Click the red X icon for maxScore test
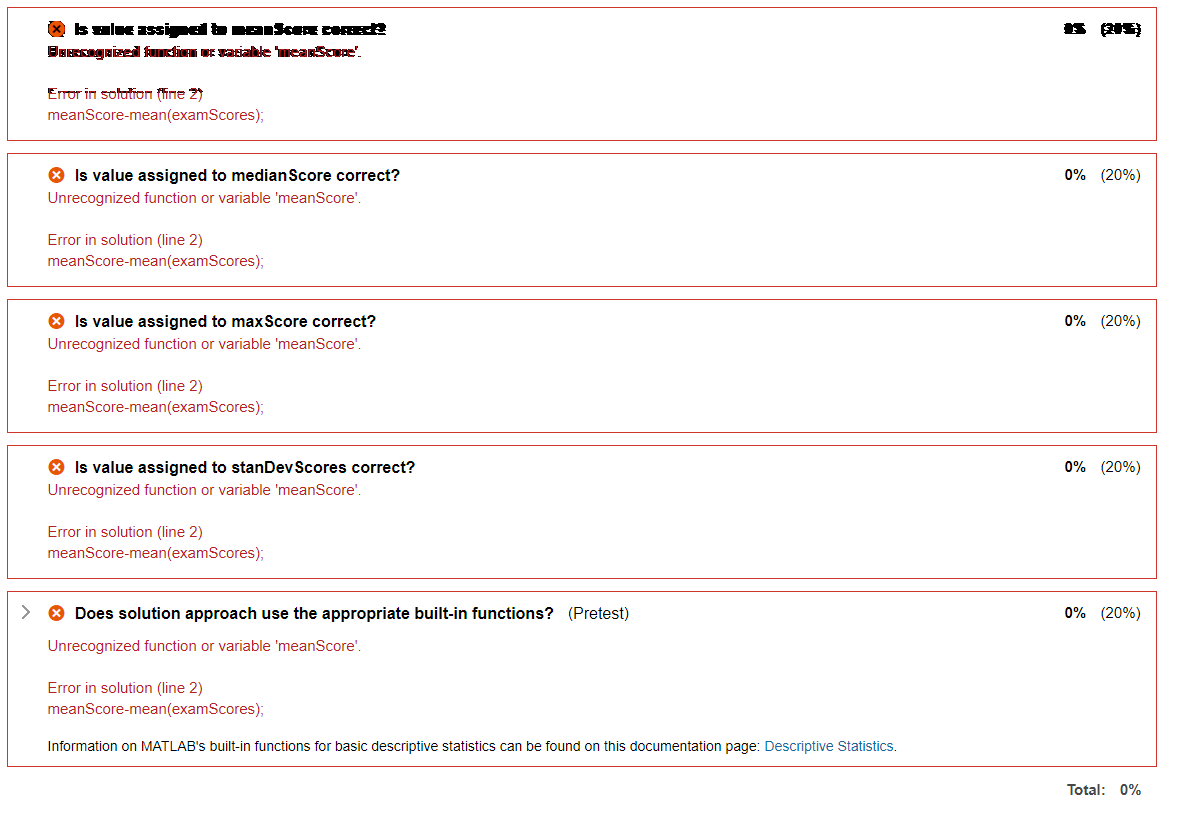 point(57,321)
